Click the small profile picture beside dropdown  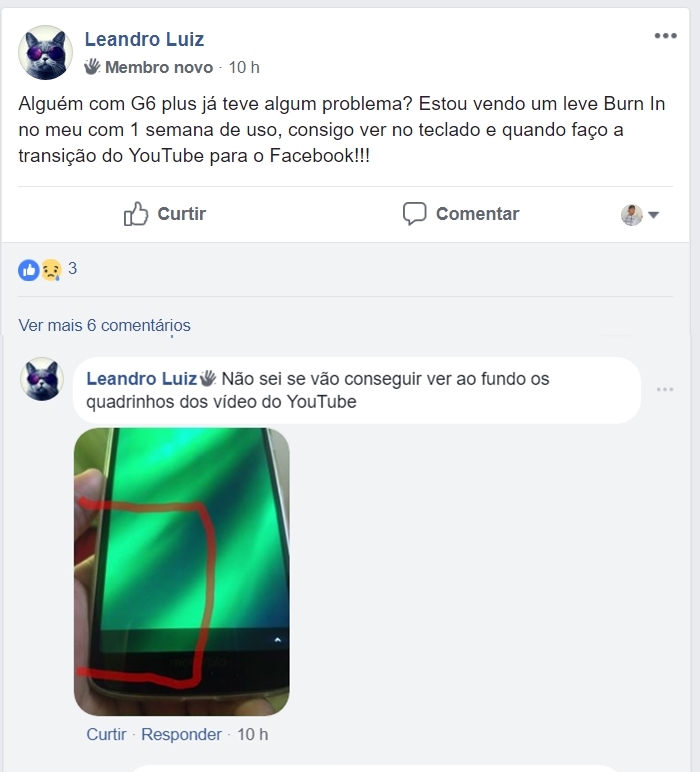pos(632,215)
